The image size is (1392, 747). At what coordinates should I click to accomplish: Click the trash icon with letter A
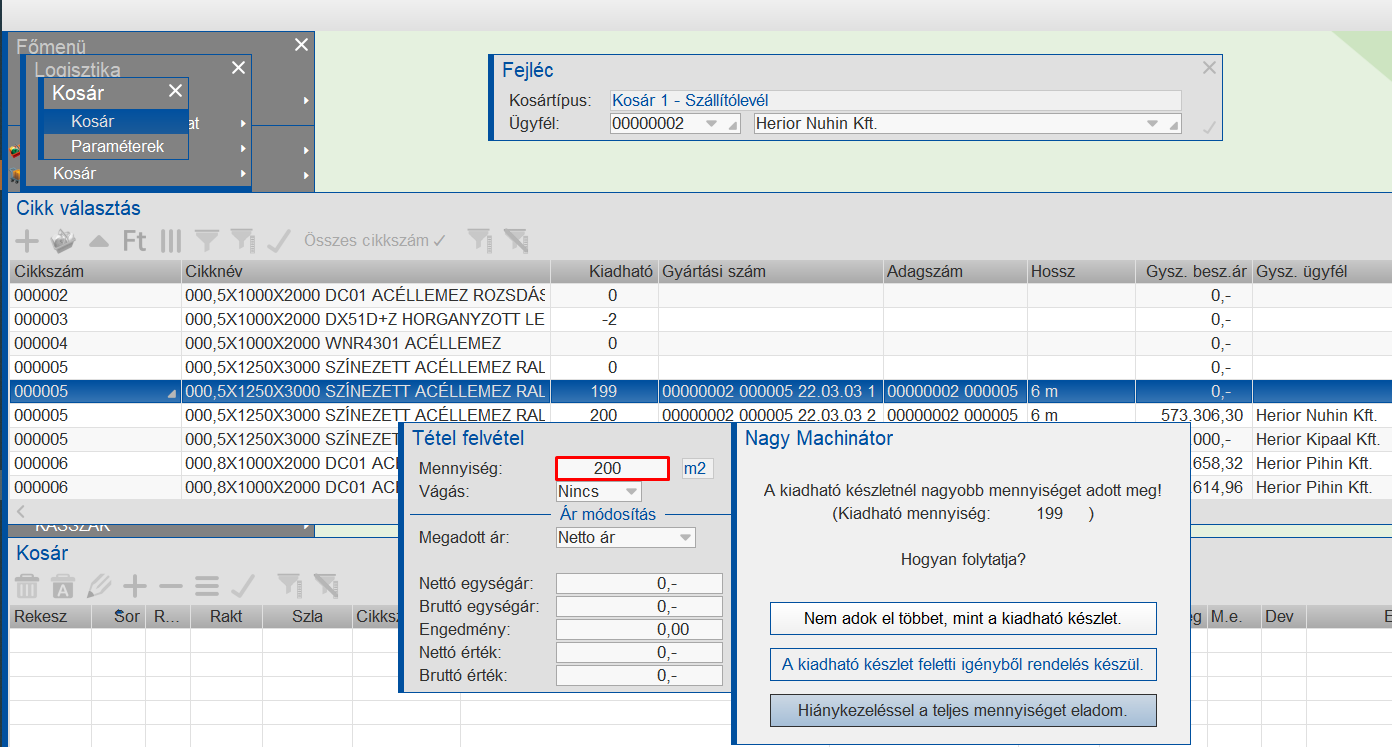(x=63, y=586)
